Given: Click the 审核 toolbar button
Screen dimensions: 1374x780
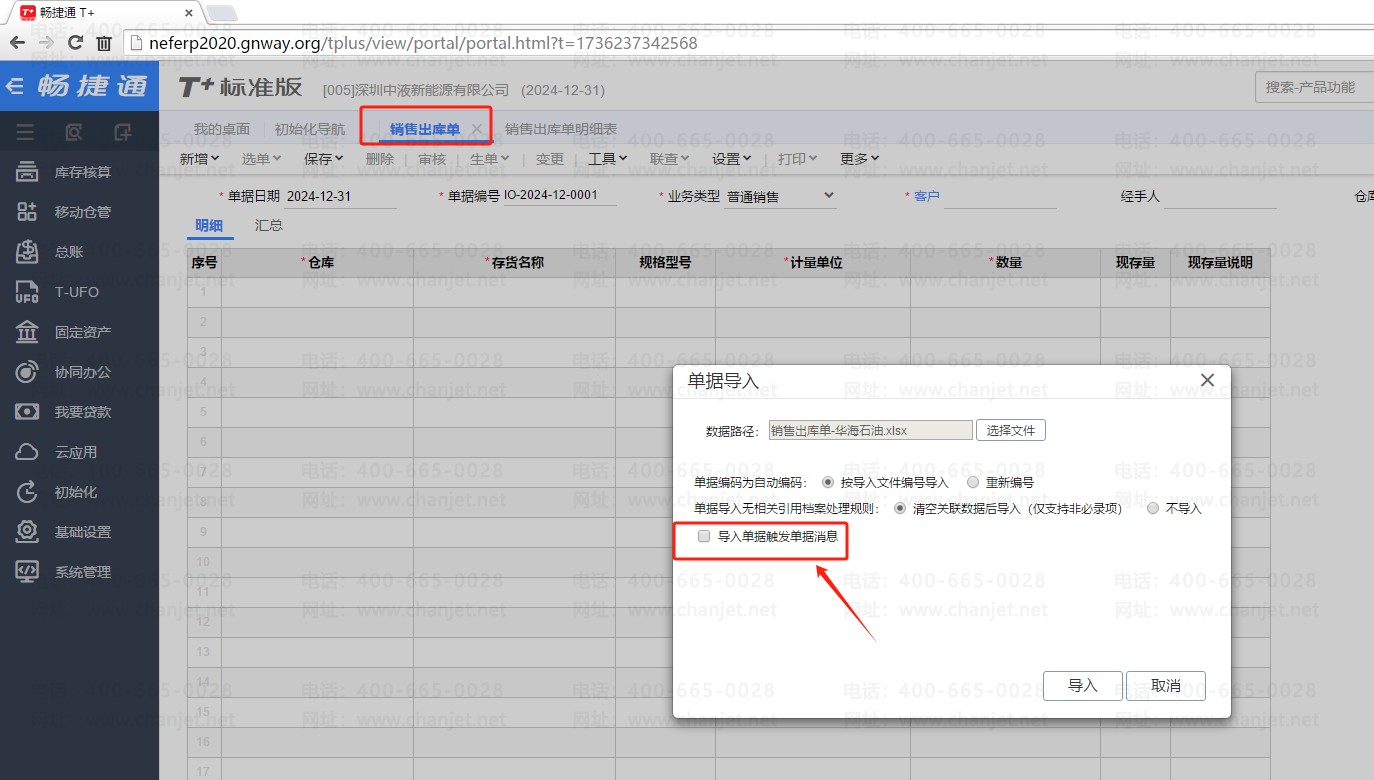Looking at the screenshot, I should (x=432, y=159).
